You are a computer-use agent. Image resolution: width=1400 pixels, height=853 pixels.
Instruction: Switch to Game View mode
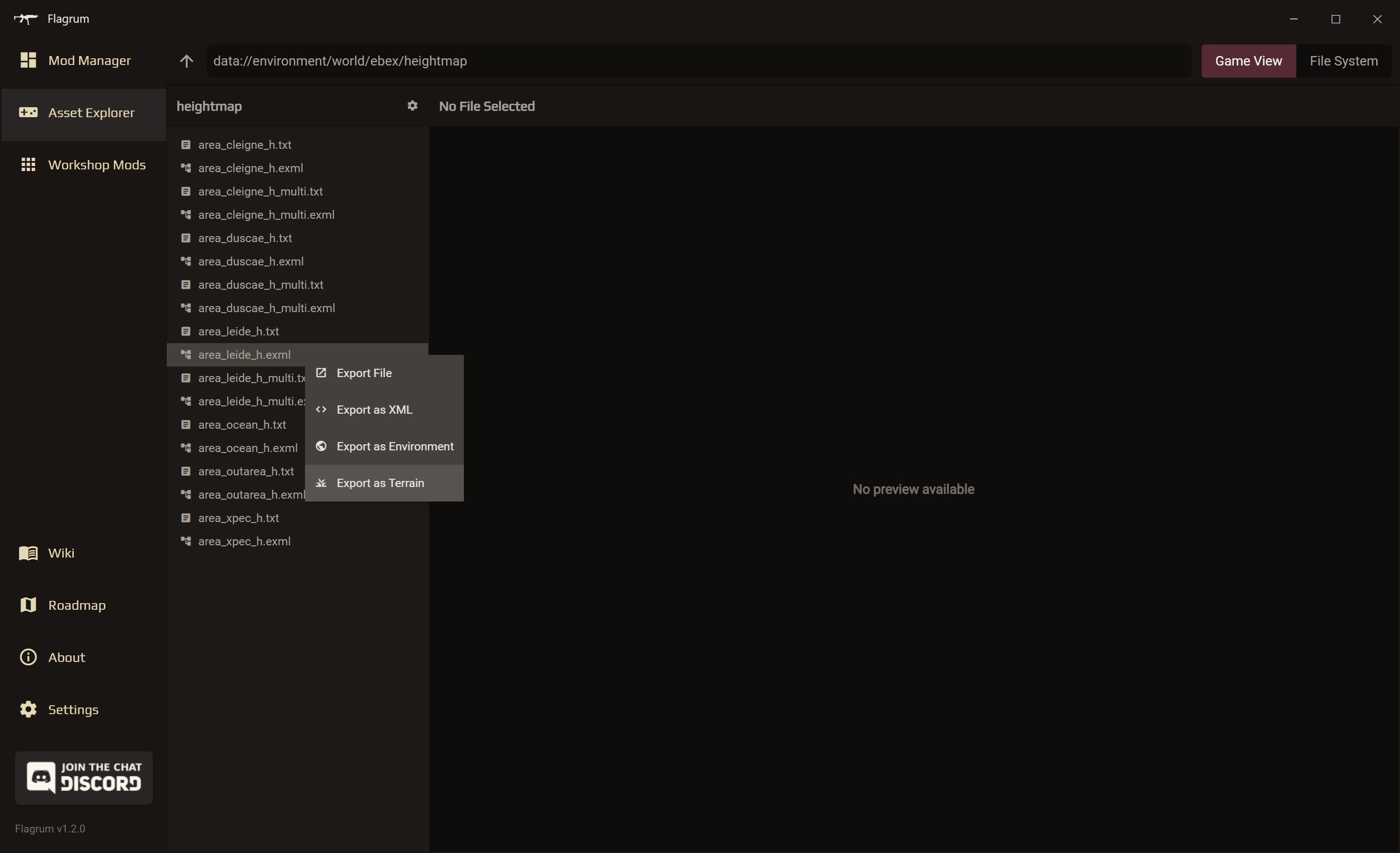[1248, 61]
